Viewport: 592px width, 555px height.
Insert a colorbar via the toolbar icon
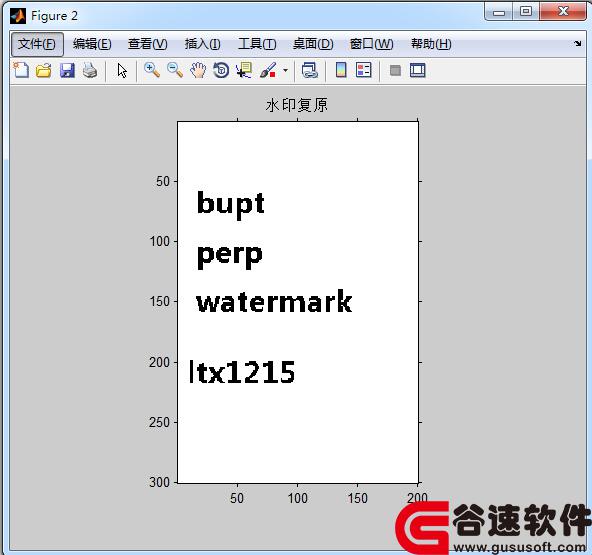click(x=341, y=70)
